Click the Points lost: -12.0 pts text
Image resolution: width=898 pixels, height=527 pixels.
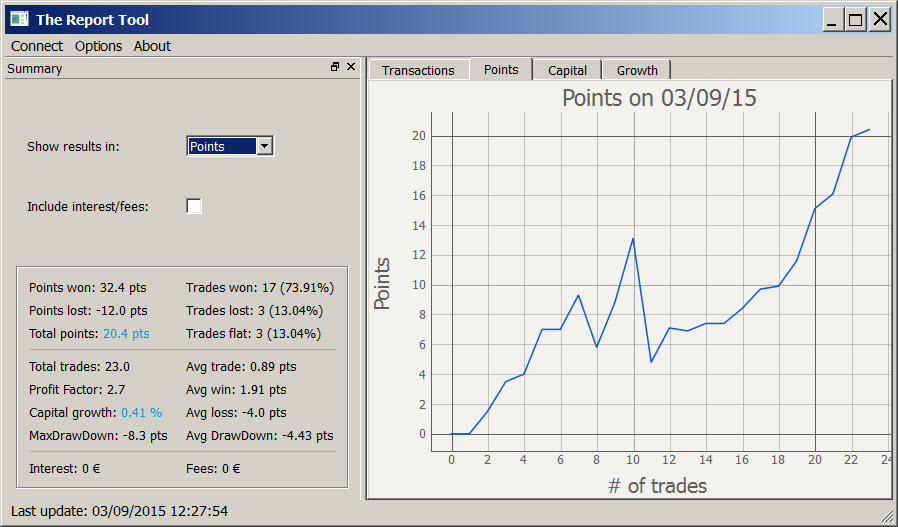pyautogui.click(x=88, y=310)
